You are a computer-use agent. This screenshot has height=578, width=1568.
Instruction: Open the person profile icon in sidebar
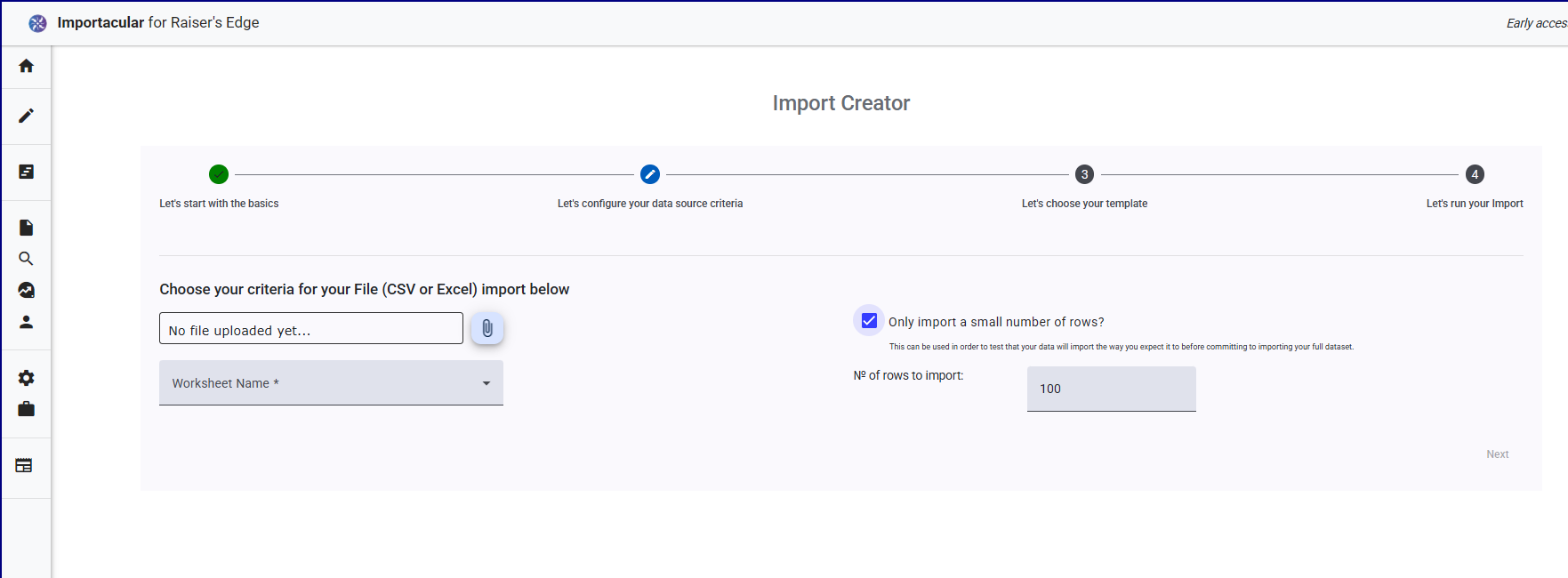27,322
